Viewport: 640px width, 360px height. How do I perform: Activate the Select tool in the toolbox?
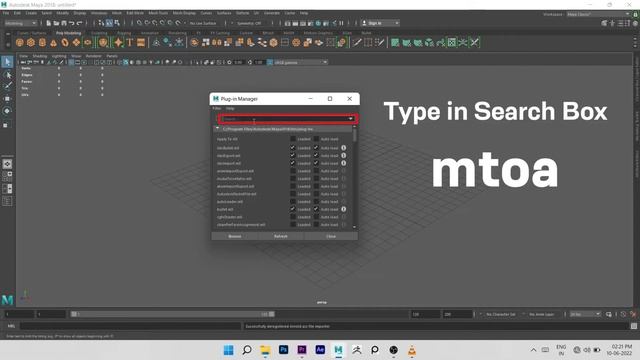pyautogui.click(x=7, y=62)
